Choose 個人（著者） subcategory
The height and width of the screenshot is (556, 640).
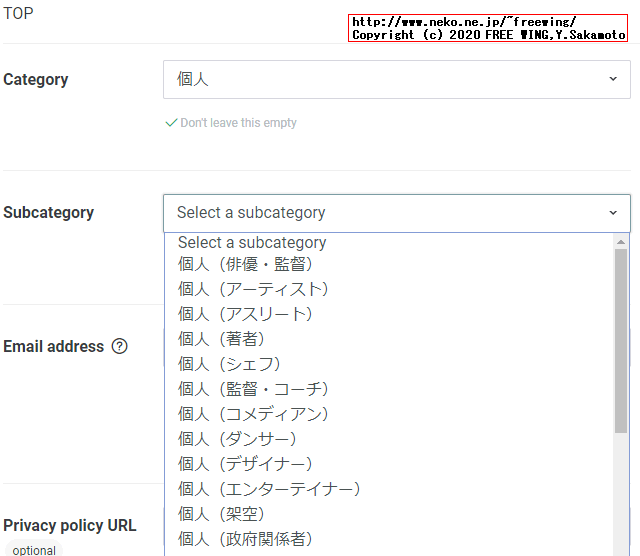(389, 339)
